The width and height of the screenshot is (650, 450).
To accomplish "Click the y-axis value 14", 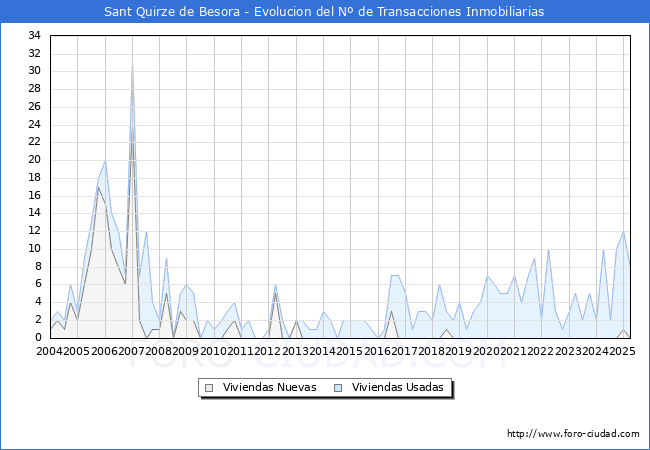I will pyautogui.click(x=34, y=213).
